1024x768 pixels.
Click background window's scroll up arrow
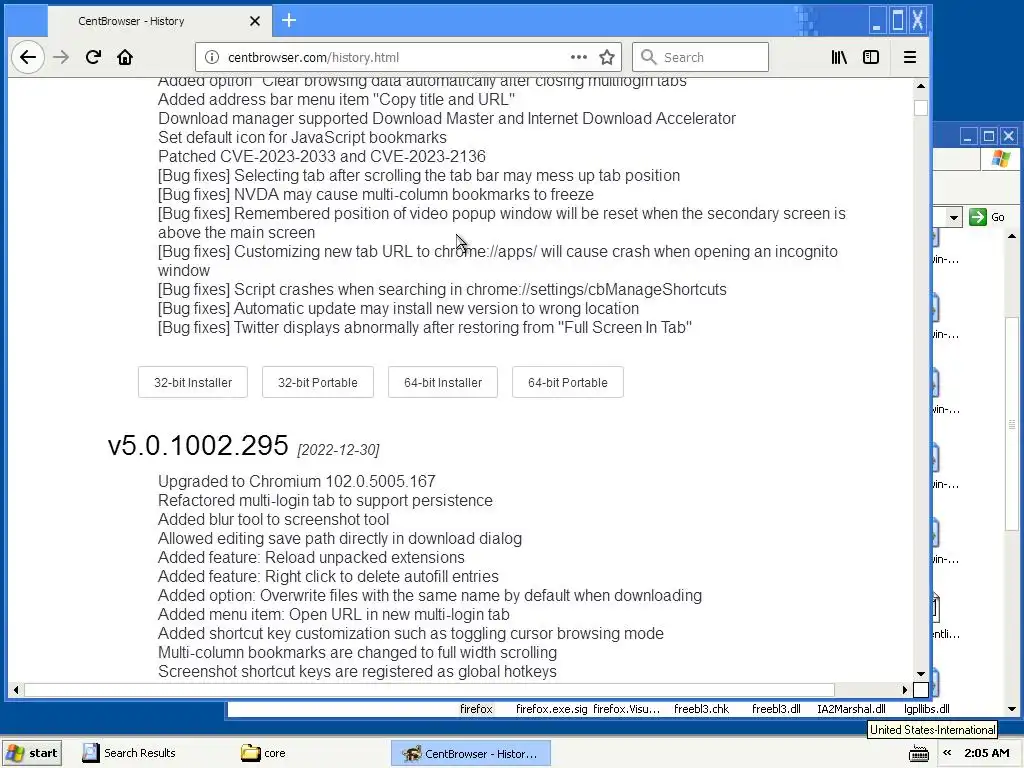(x=1012, y=236)
